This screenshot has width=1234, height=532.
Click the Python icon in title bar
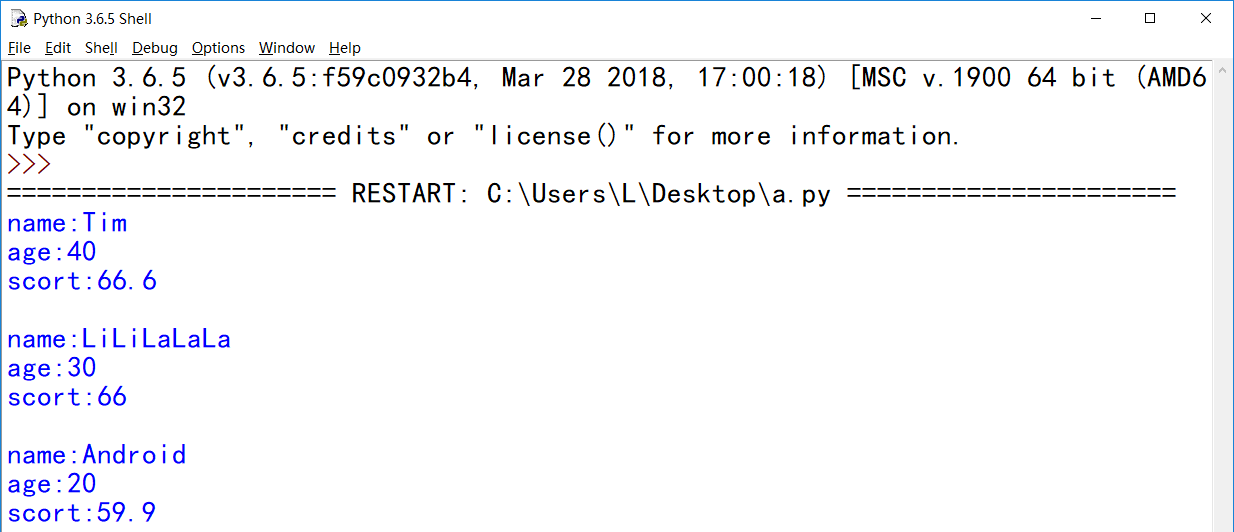[18, 19]
